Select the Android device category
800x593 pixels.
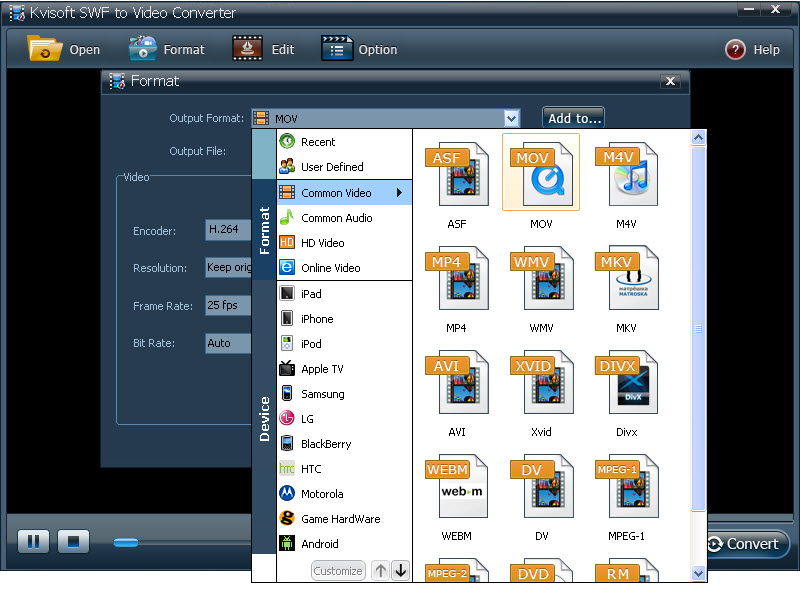(344, 544)
